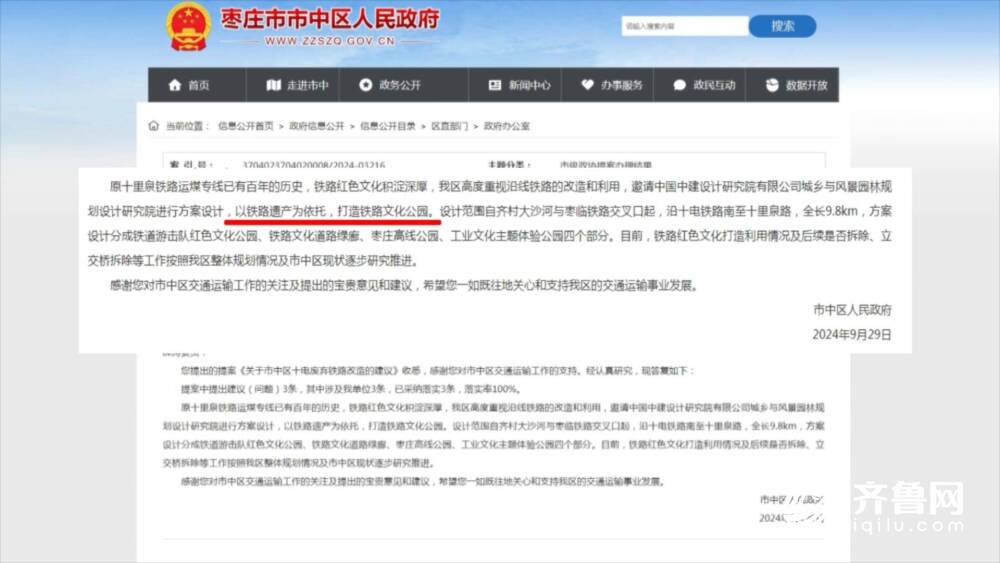
Task: Click the news icon beside 新闻中心
Action: pyautogui.click(x=495, y=85)
